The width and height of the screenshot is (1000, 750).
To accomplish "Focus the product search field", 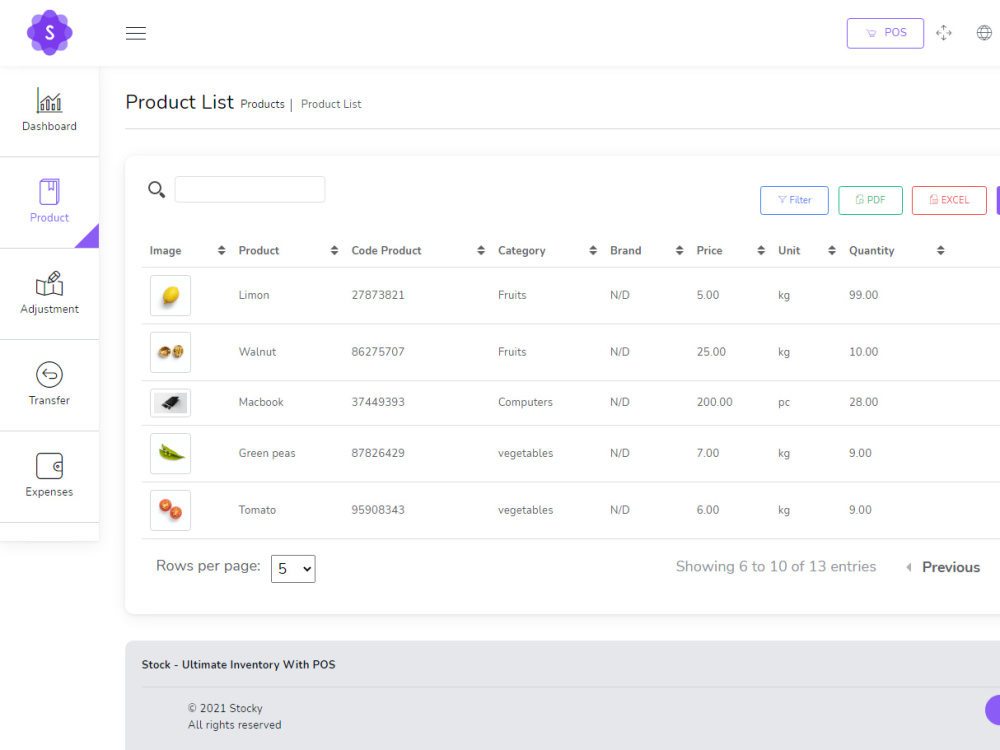I will [x=250, y=189].
